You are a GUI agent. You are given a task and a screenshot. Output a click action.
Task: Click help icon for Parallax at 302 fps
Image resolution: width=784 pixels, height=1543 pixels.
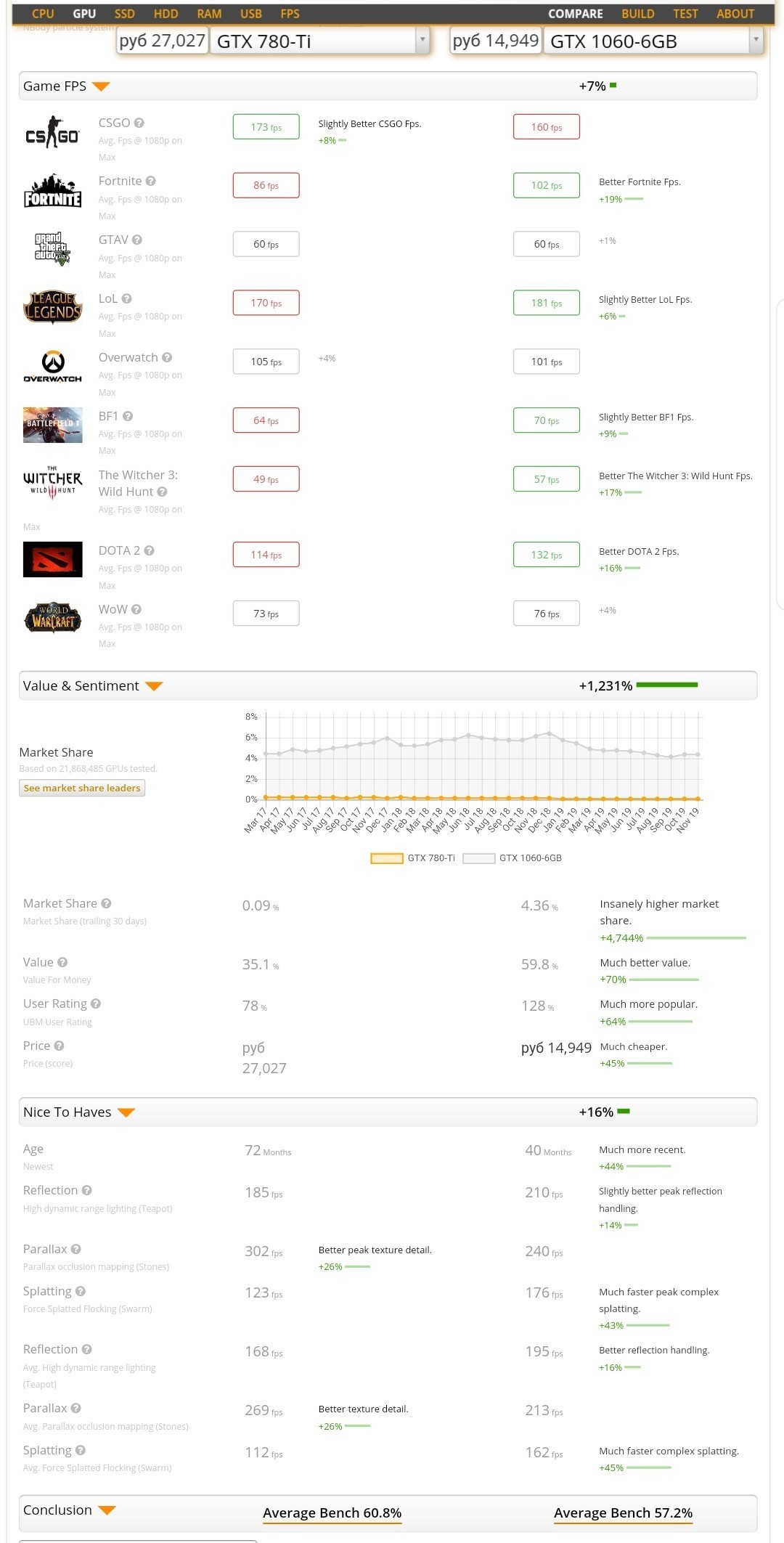tap(75, 1249)
